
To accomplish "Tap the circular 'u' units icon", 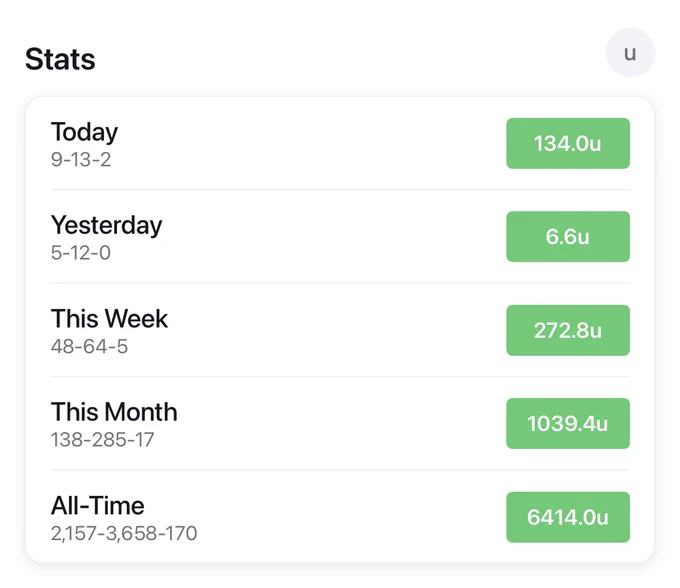I will click(x=630, y=53).
